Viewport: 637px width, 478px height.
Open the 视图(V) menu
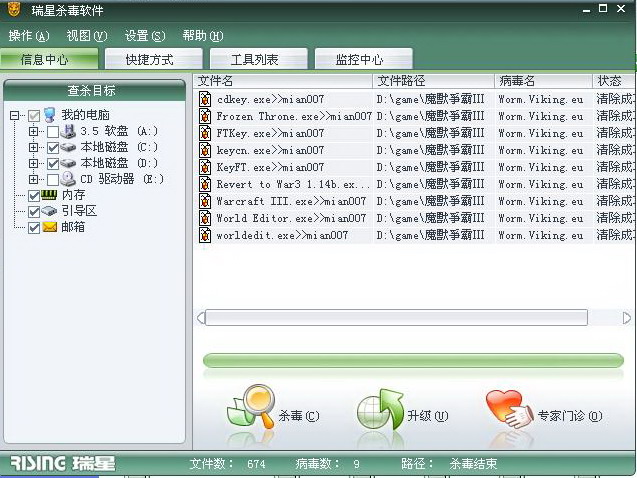tap(87, 36)
